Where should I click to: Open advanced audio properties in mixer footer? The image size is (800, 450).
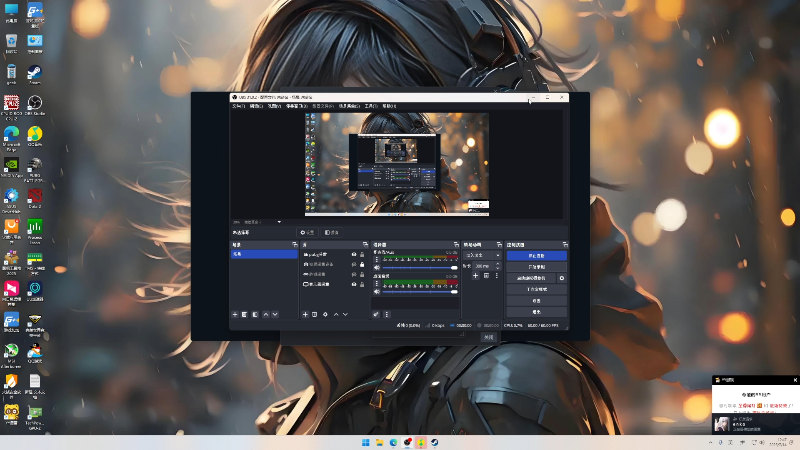click(x=376, y=314)
